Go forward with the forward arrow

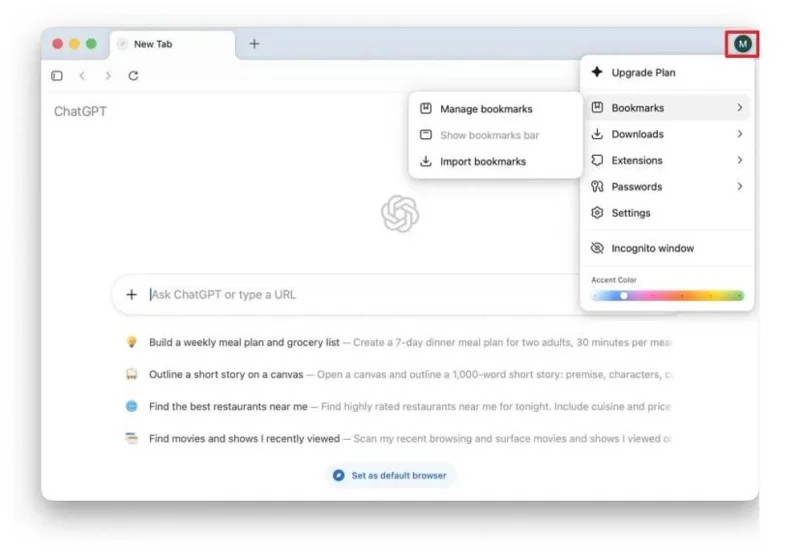point(108,75)
